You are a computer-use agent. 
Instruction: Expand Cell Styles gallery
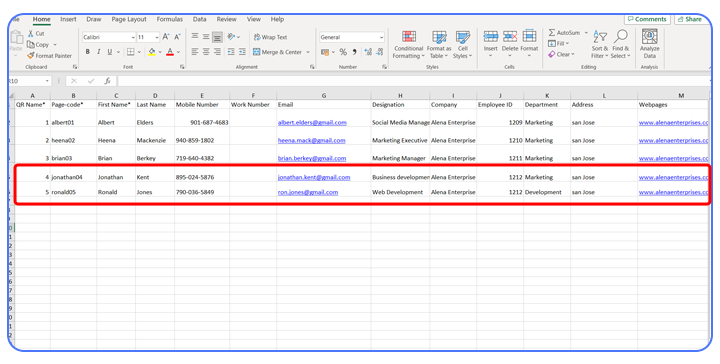point(462,45)
